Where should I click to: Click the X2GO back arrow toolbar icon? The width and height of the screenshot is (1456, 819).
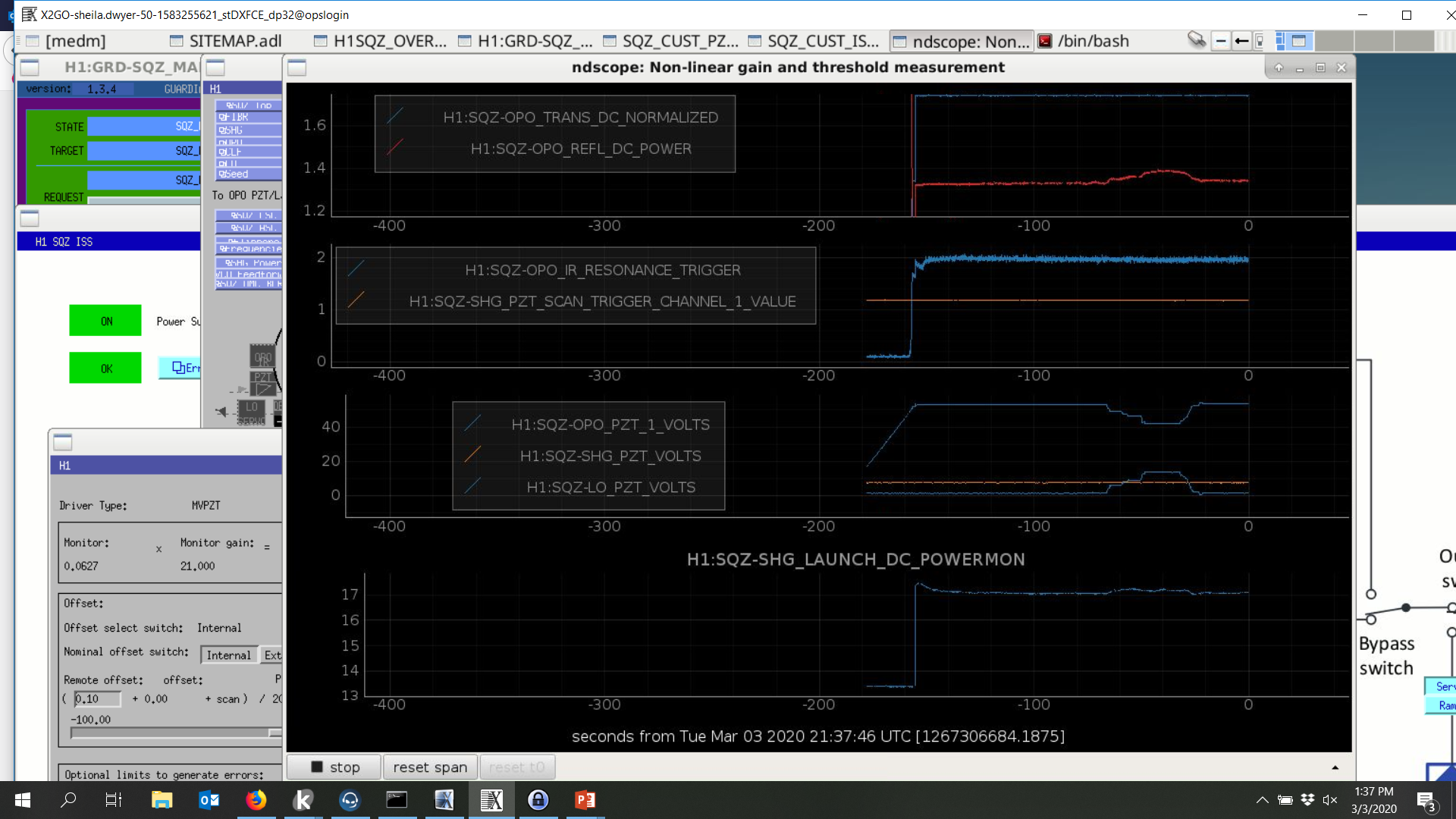pos(1241,41)
